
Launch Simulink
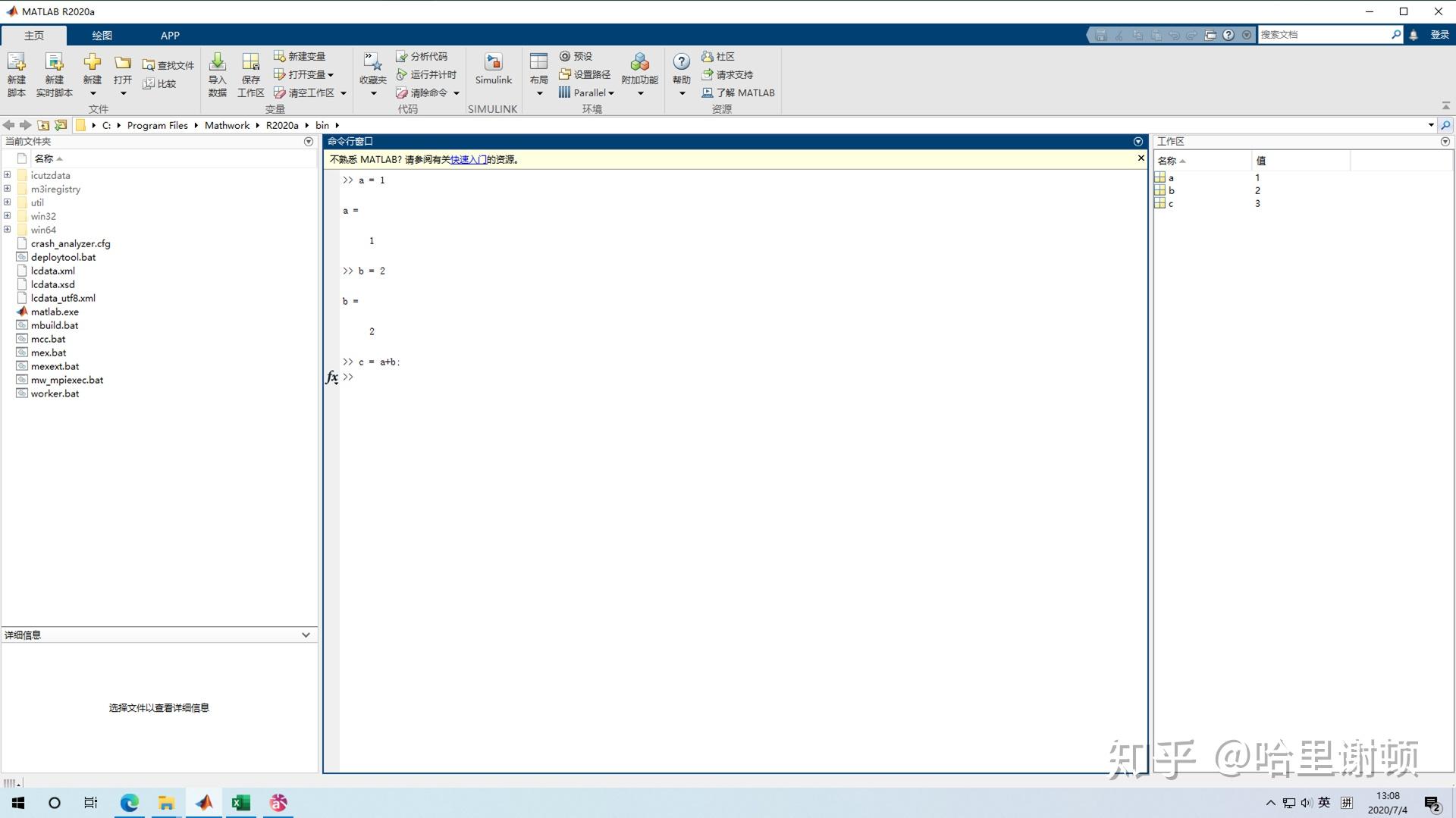pos(493,73)
